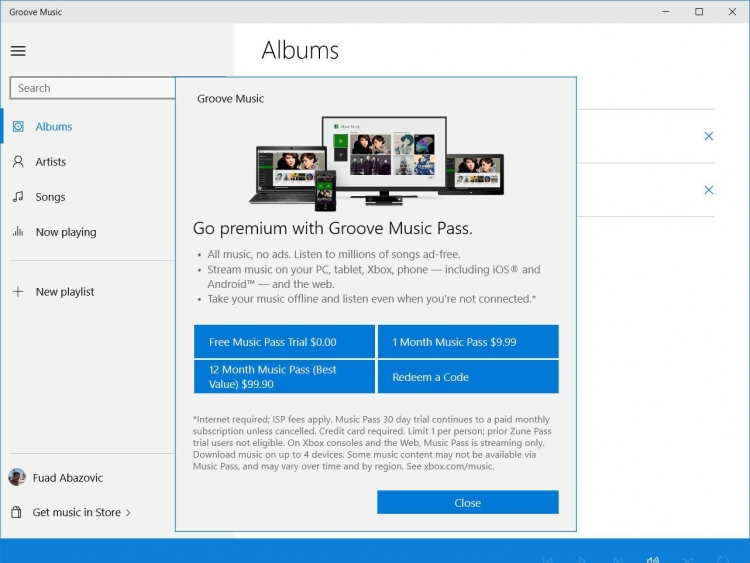Click Redeem a Code button
This screenshot has height=563, width=750.
468,377
